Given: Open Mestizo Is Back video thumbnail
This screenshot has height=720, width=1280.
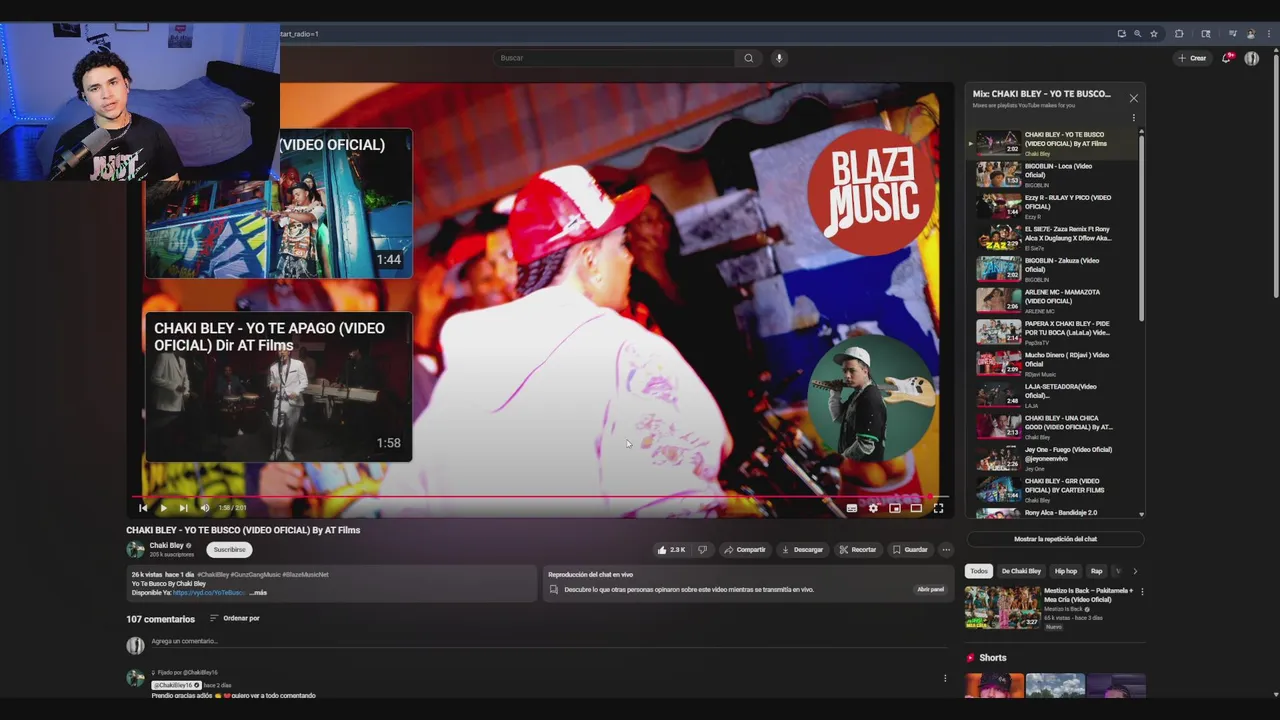Looking at the screenshot, I should pos(1002,607).
